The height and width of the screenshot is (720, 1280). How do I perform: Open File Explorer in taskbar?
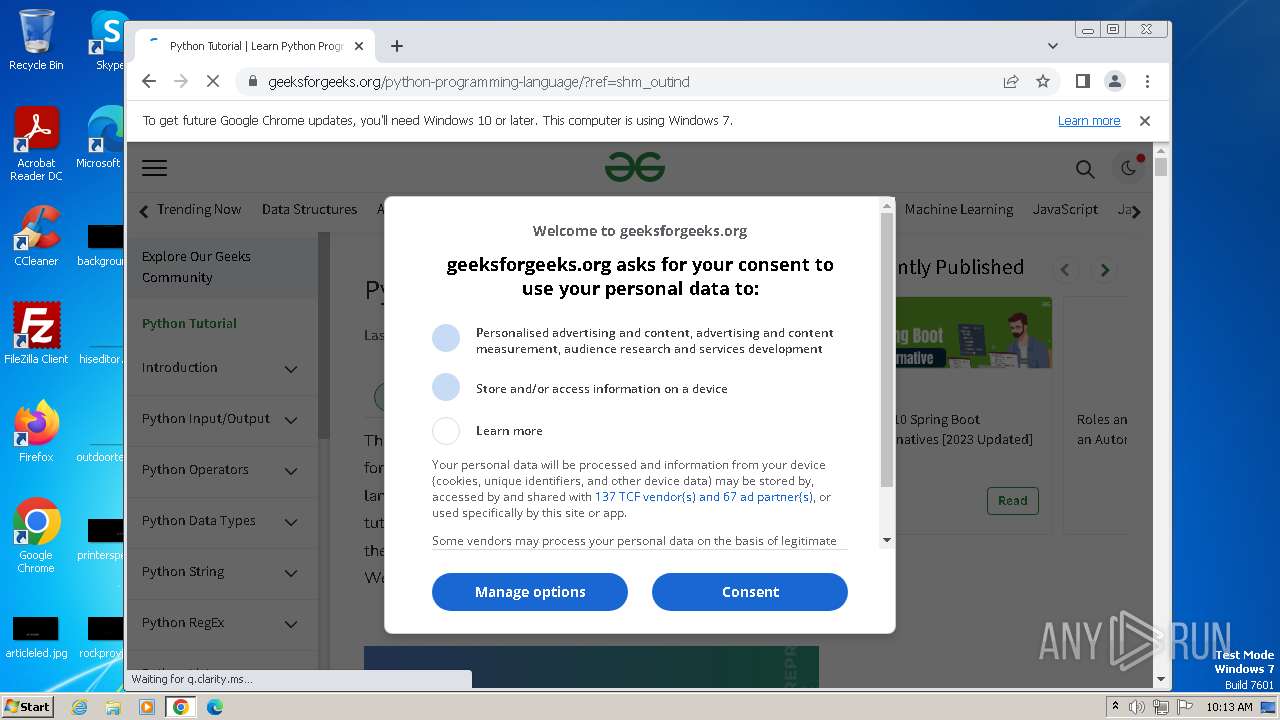coord(113,707)
